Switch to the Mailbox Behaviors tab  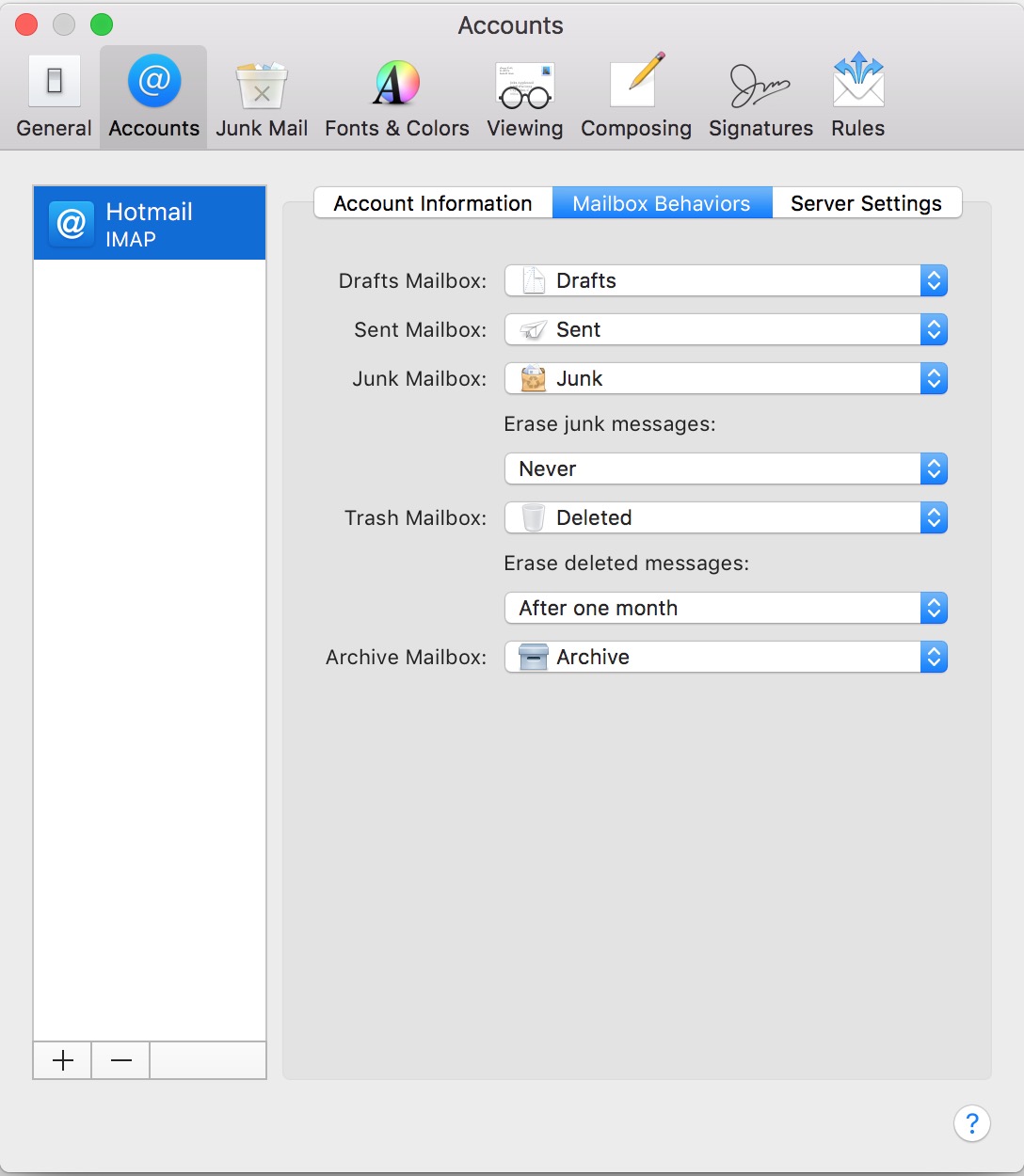tap(662, 203)
